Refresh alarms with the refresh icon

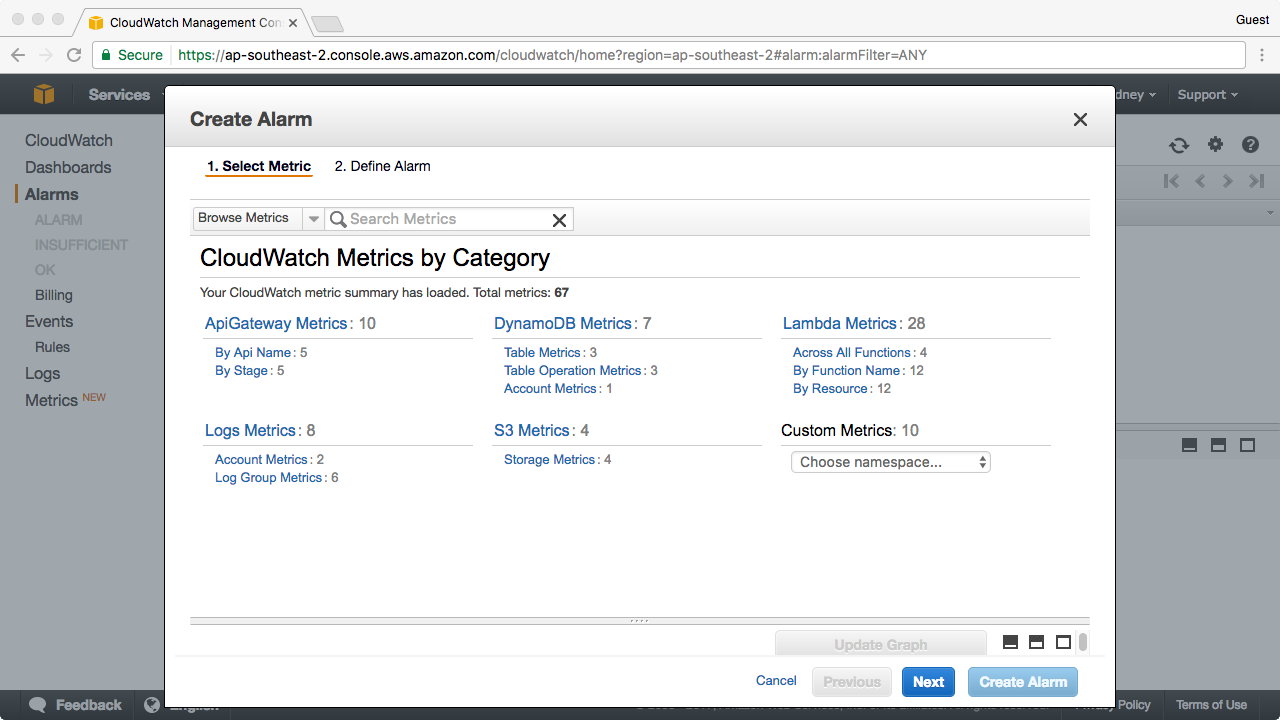[1179, 145]
